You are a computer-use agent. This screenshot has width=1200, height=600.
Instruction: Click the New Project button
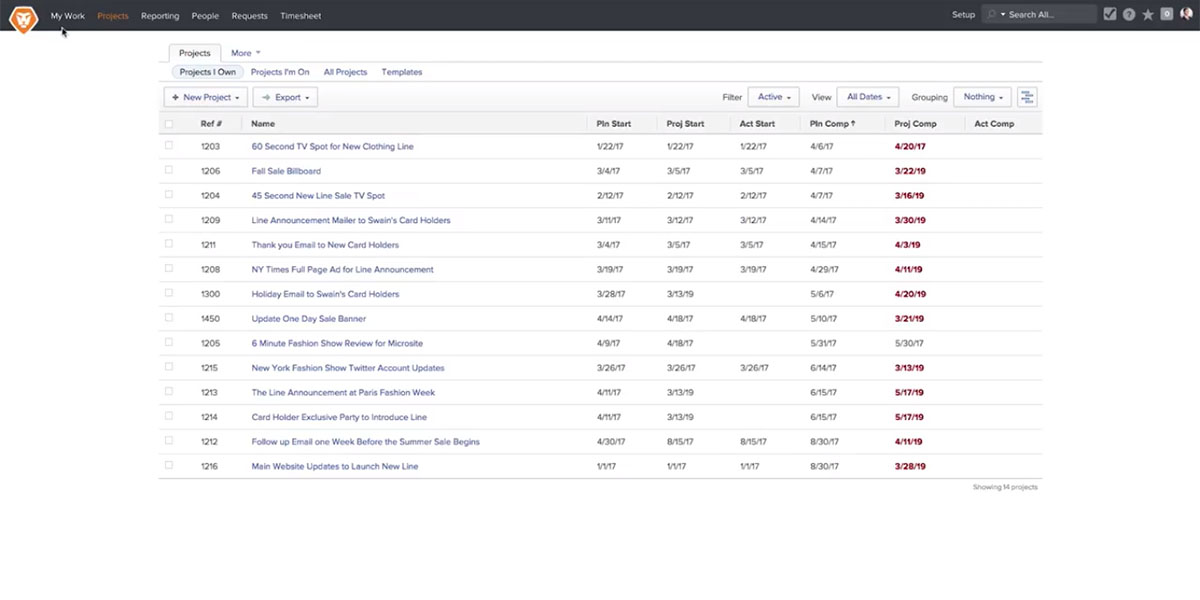205,97
